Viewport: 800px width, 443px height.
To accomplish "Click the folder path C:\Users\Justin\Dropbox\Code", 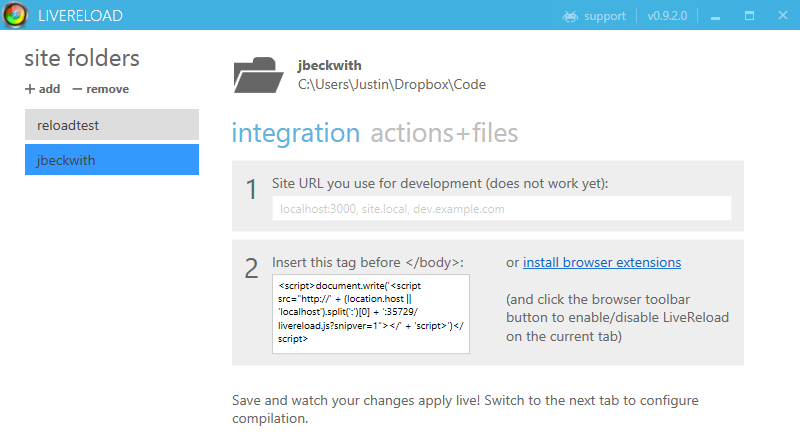I will pos(392,84).
